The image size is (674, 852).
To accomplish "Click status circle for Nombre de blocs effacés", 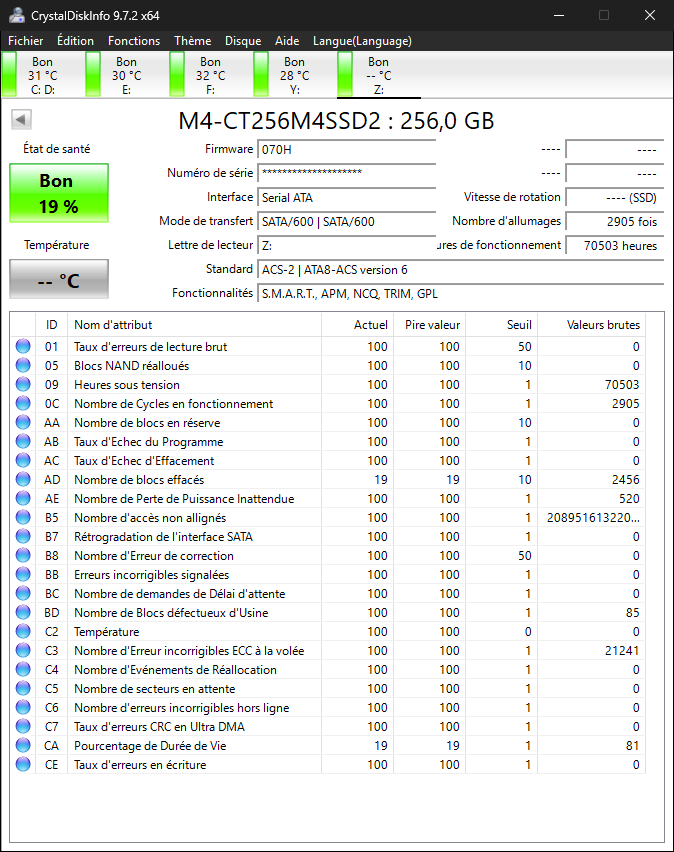I will (x=23, y=479).
